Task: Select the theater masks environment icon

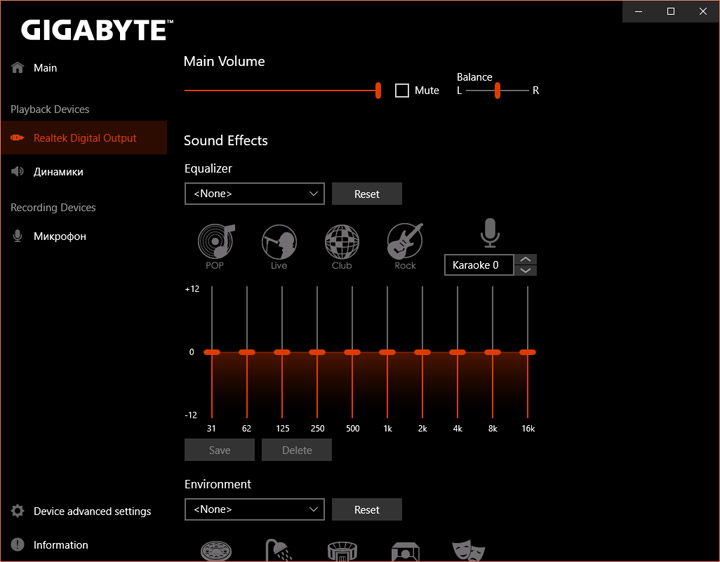Action: [468, 550]
